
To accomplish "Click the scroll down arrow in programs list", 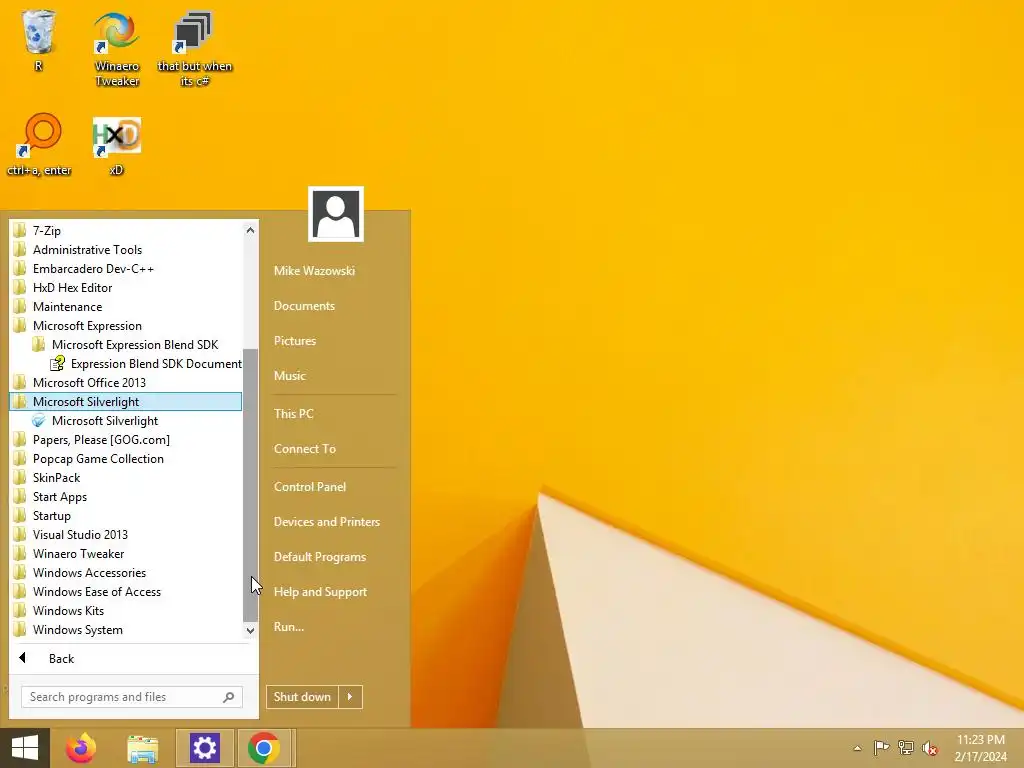I will [x=250, y=630].
